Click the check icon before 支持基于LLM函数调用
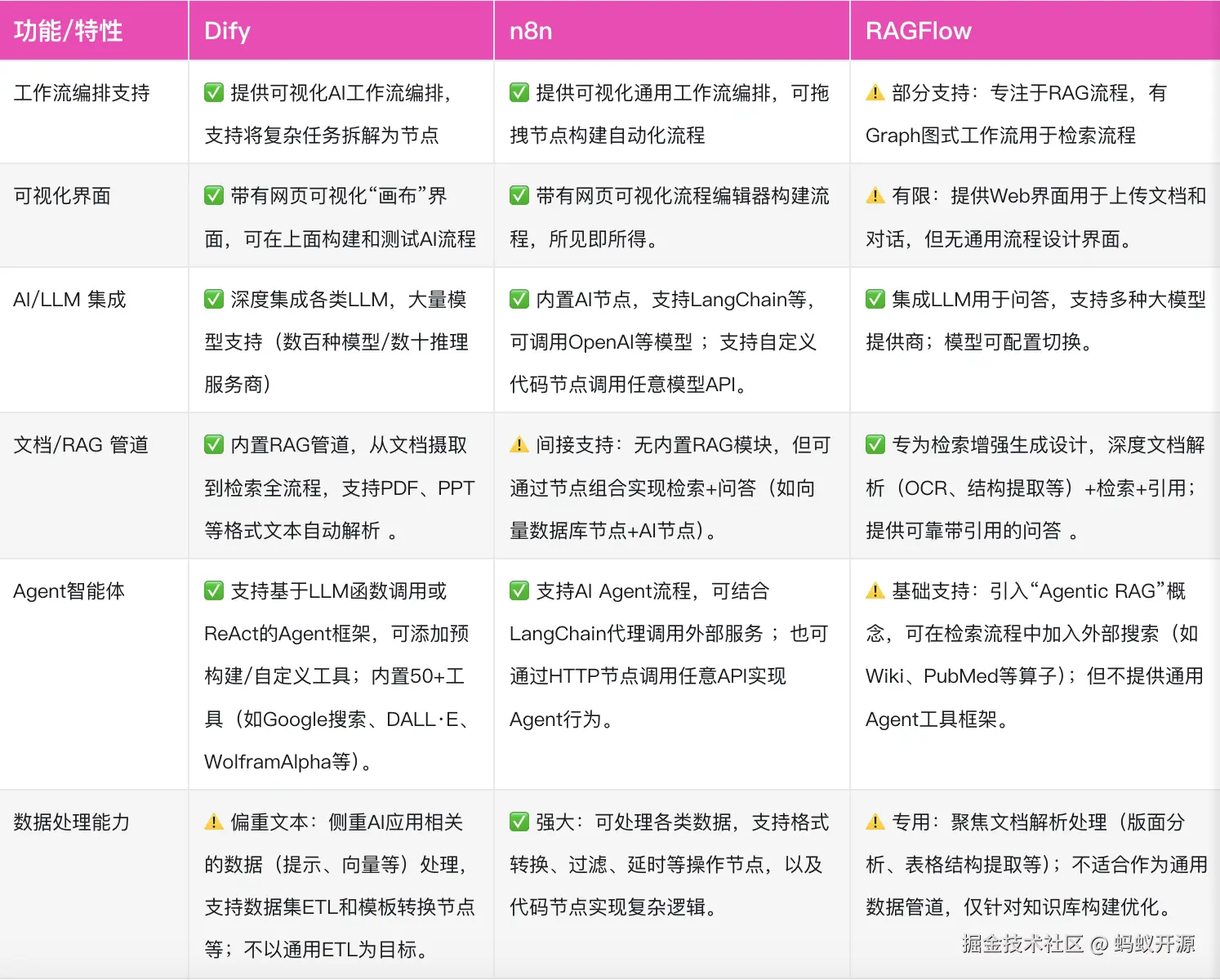This screenshot has width=1220, height=980. click(x=214, y=590)
